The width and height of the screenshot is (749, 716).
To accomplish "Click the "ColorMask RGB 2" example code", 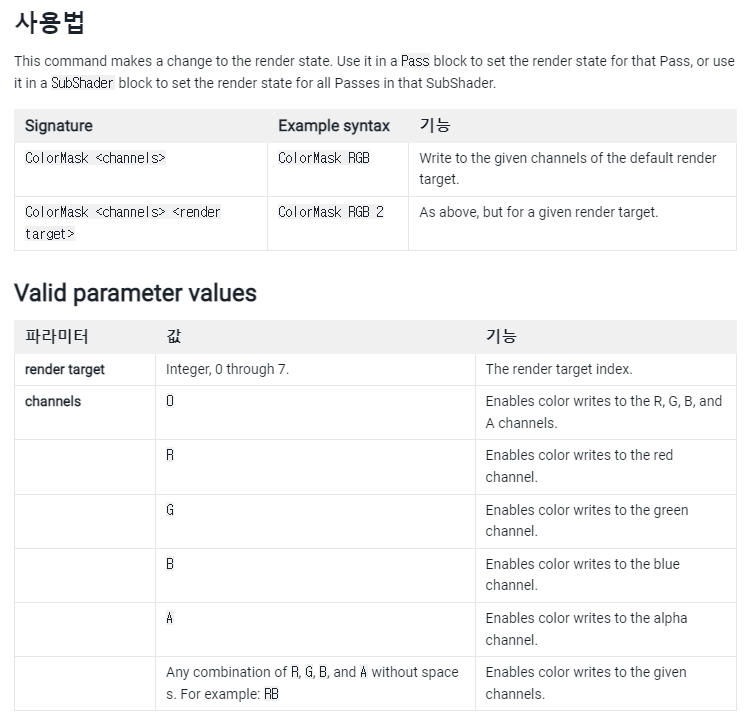I will tap(330, 212).
